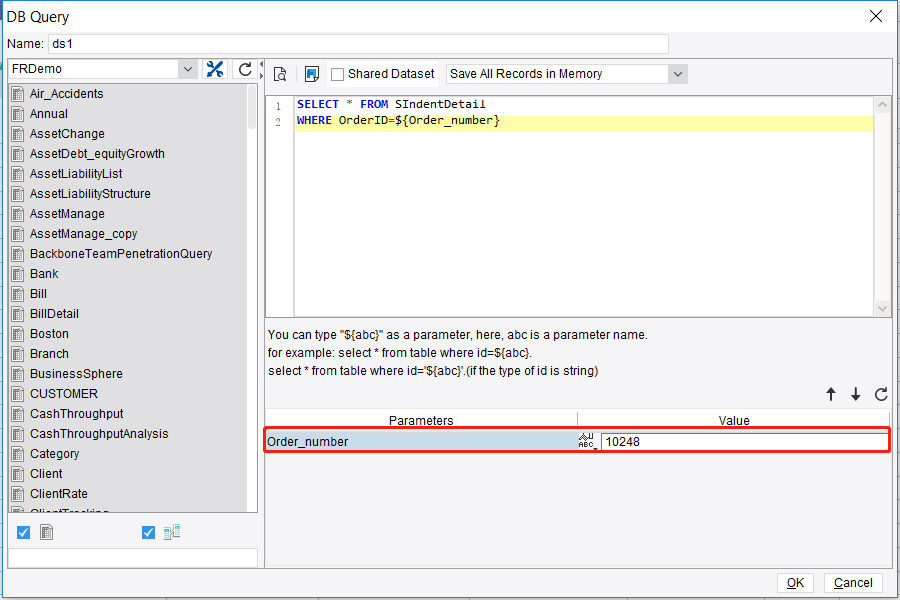Screen dimensions: 900x600
Task: Click the Cancel button
Action: tap(852, 583)
